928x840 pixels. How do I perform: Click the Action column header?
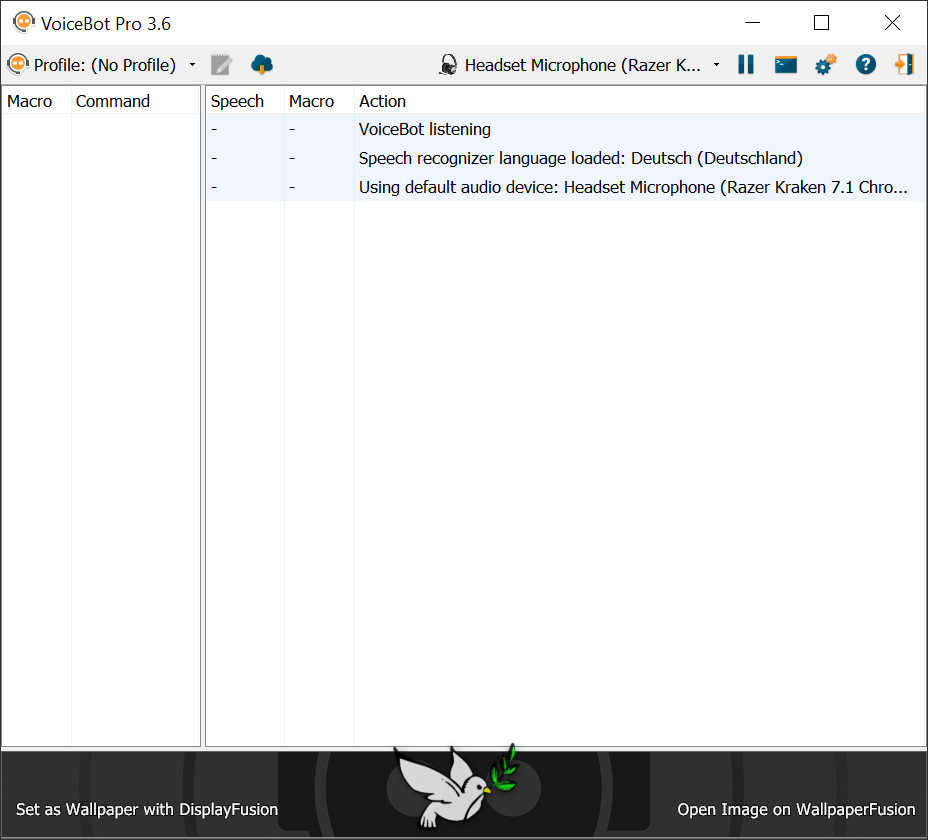pyautogui.click(x=640, y=101)
